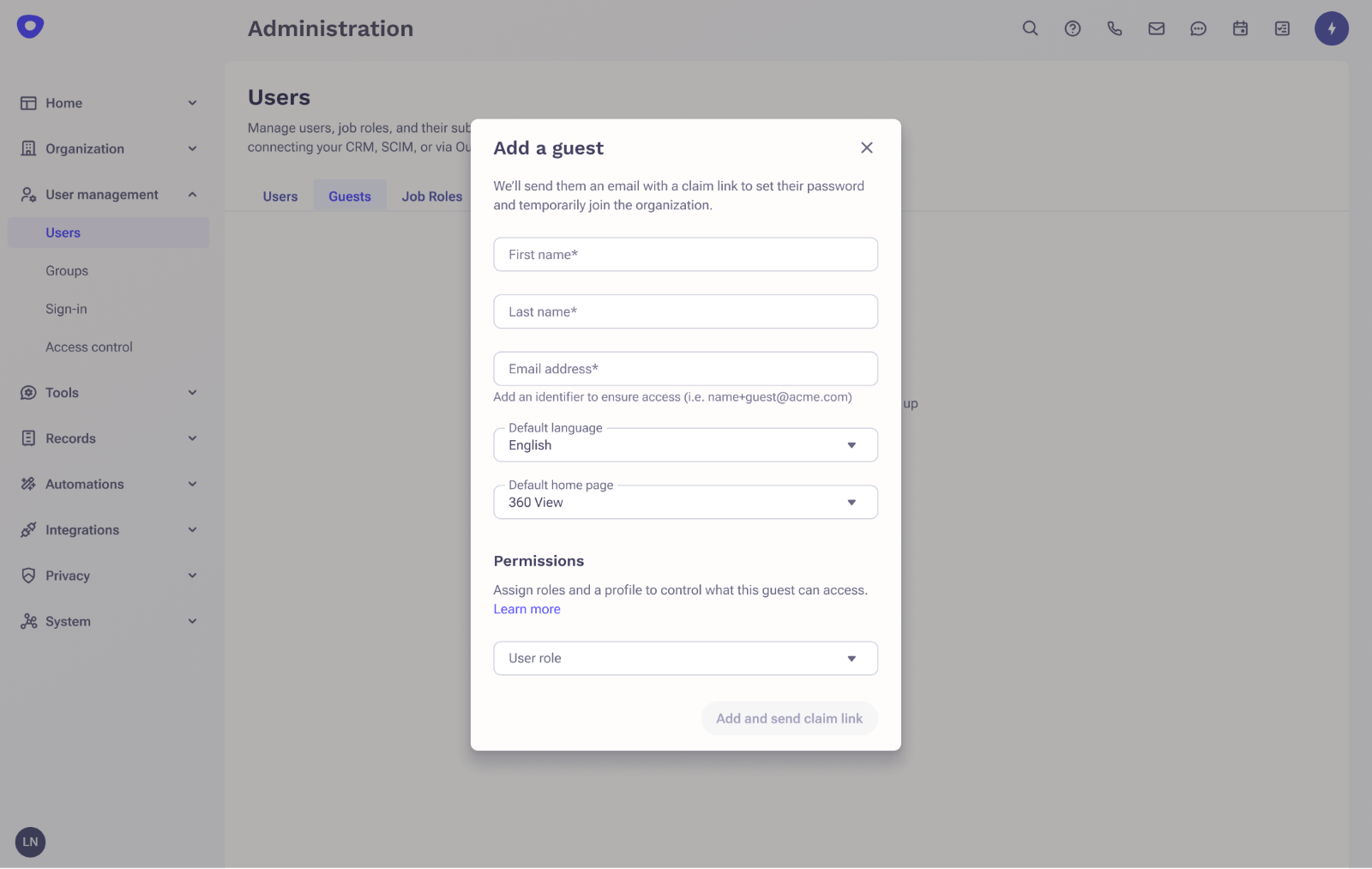Click the Learn more link
Screen dimensions: 1372x869
click(x=526, y=608)
